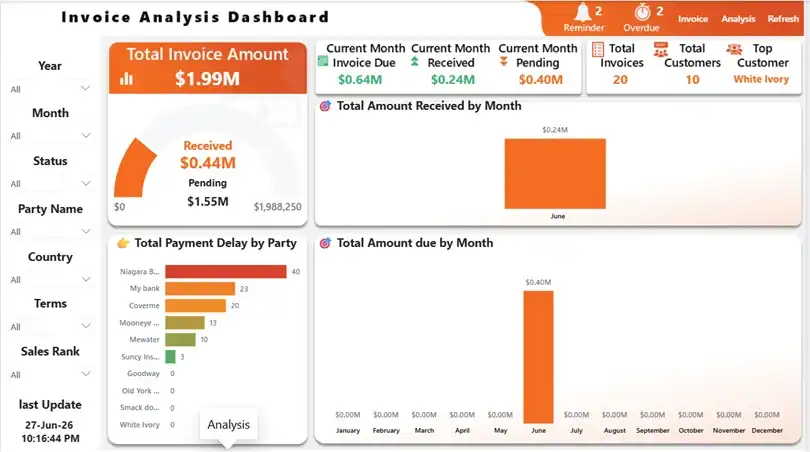Image resolution: width=810 pixels, height=452 pixels.
Task: Click the September axis label
Action: (x=652, y=430)
